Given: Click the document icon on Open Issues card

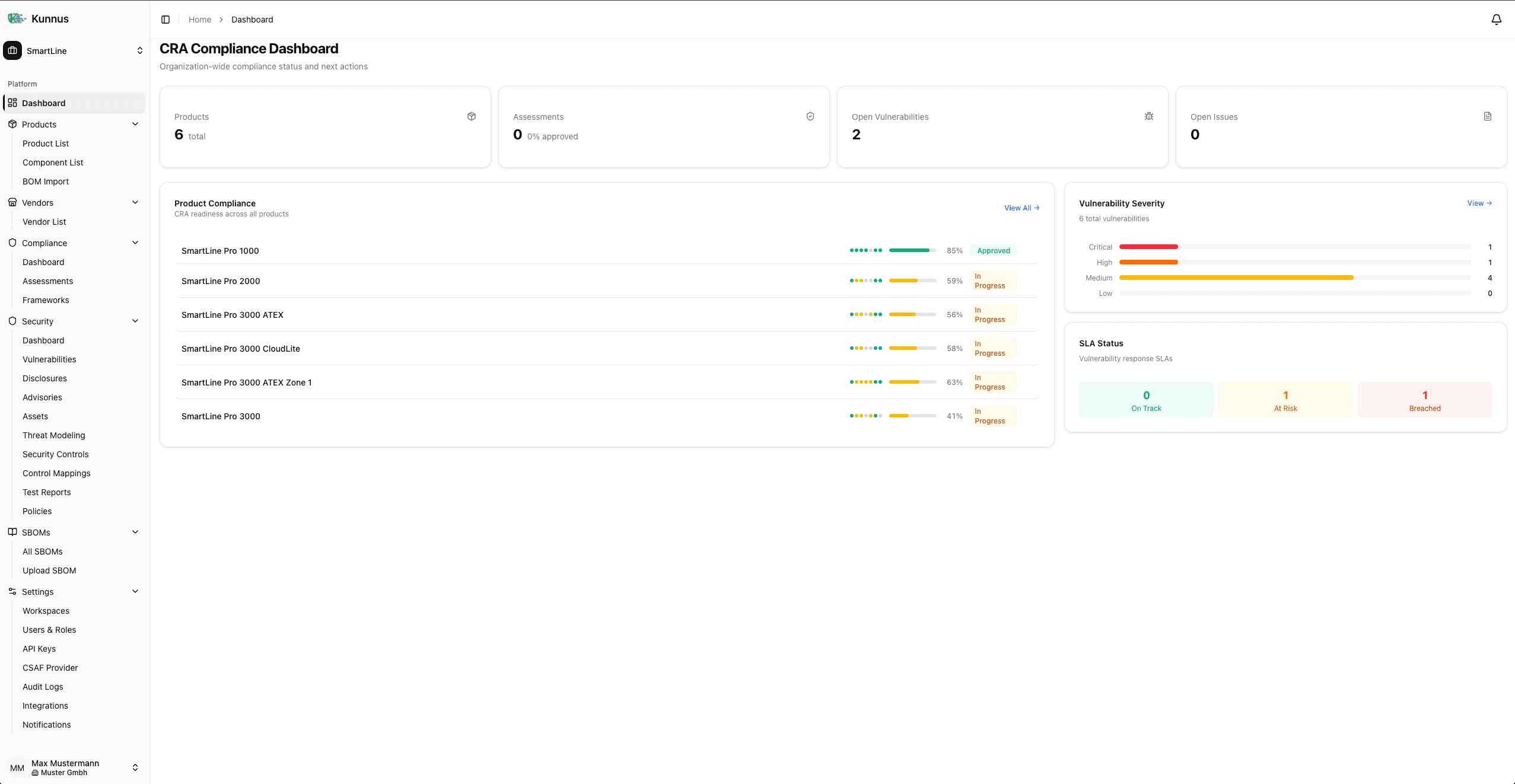Looking at the screenshot, I should coord(1487,116).
